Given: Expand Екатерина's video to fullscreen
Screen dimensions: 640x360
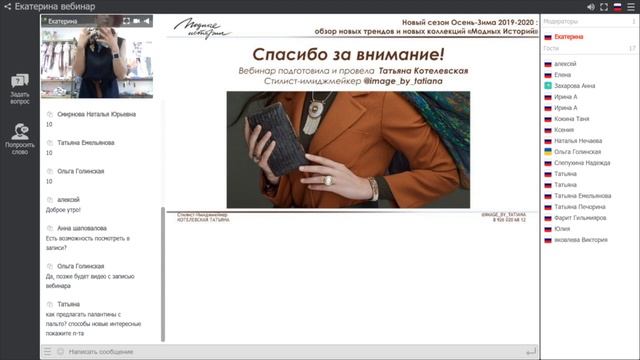Looking at the screenshot, I should pos(127,21).
